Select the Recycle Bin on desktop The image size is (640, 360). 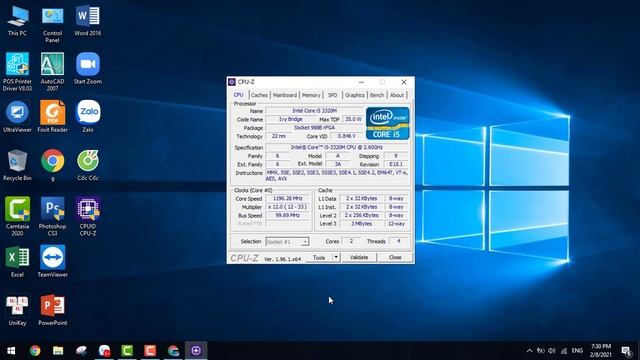[x=18, y=165]
